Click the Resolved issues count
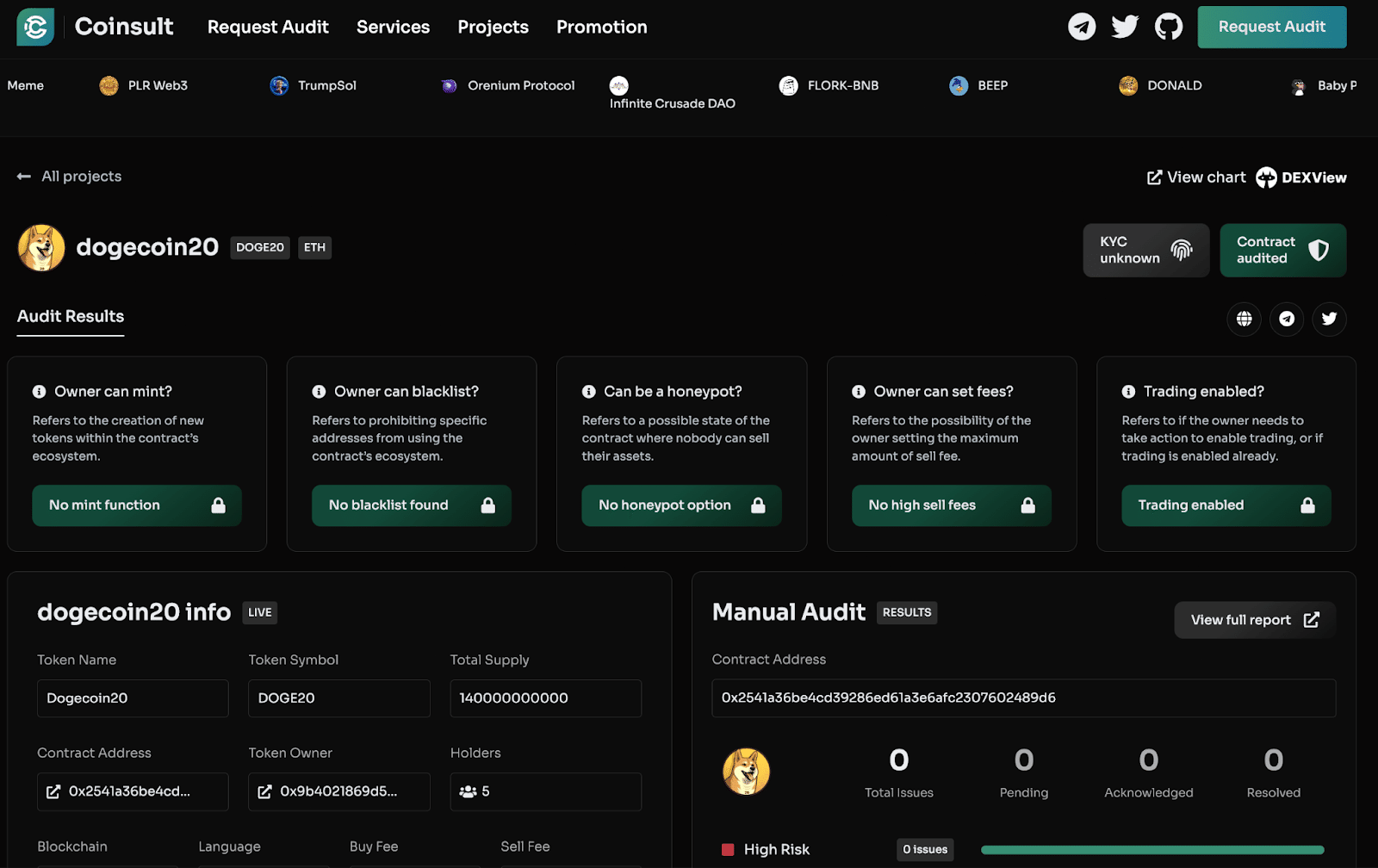The height and width of the screenshot is (868, 1378). pos(1274,760)
